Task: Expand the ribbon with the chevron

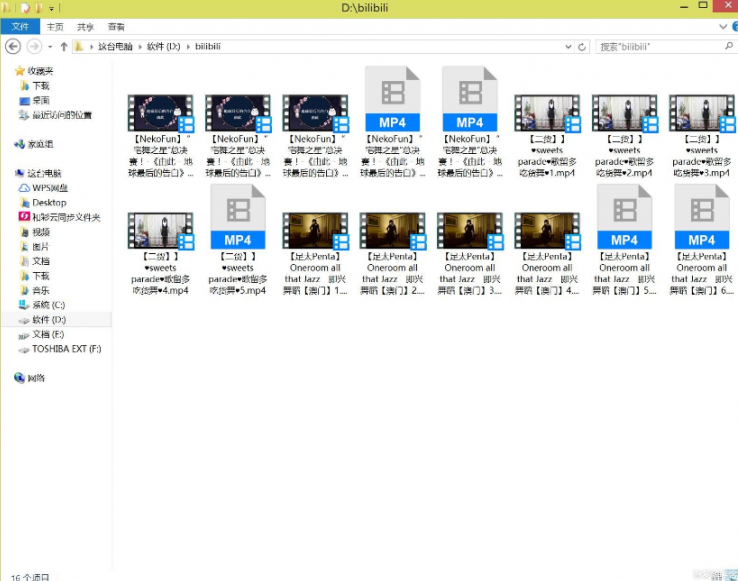Action: [x=723, y=27]
